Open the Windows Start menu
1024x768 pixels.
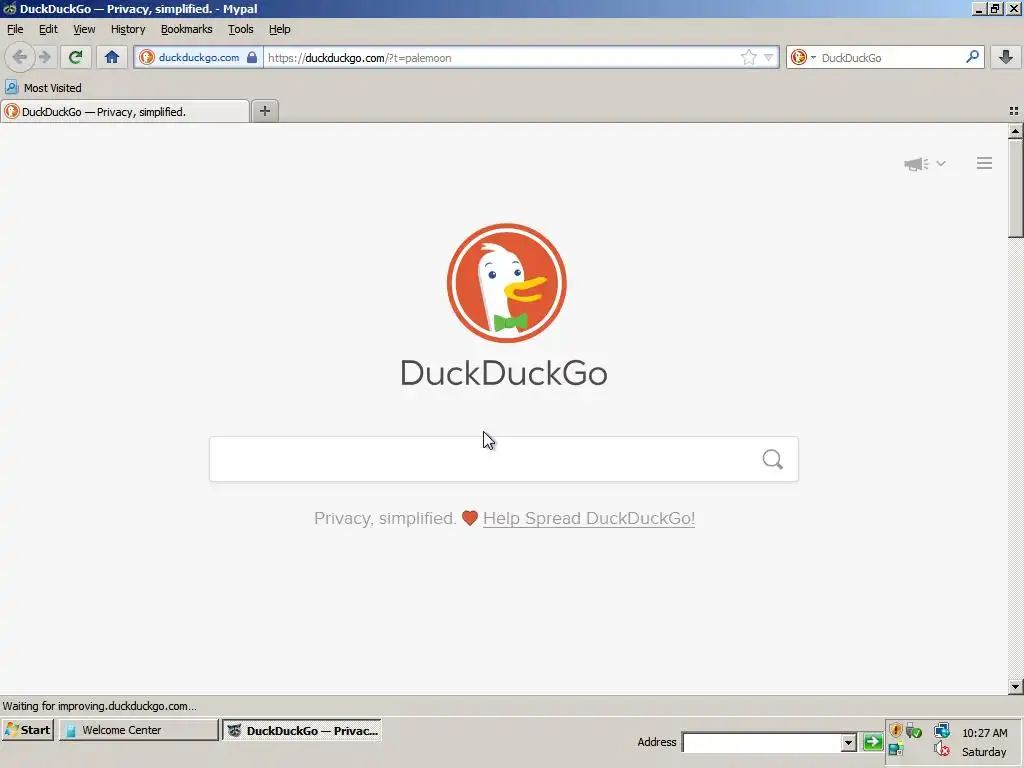pyautogui.click(x=27, y=730)
